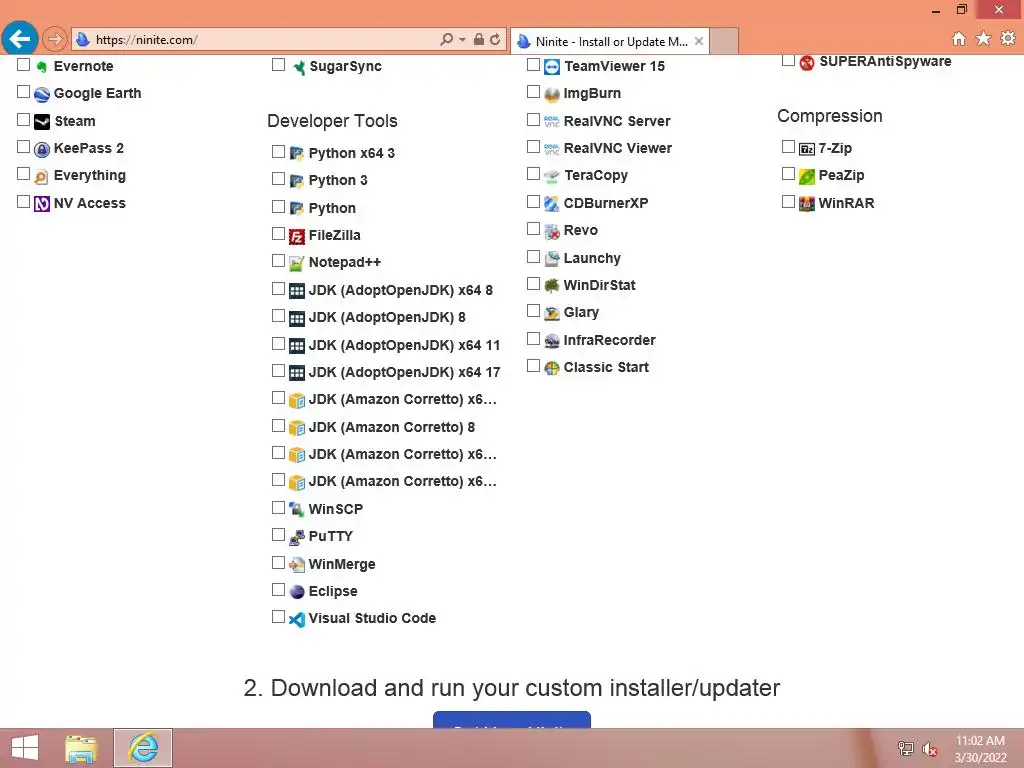Click the Evernote elephant icon
The image size is (1024, 768).
42,67
